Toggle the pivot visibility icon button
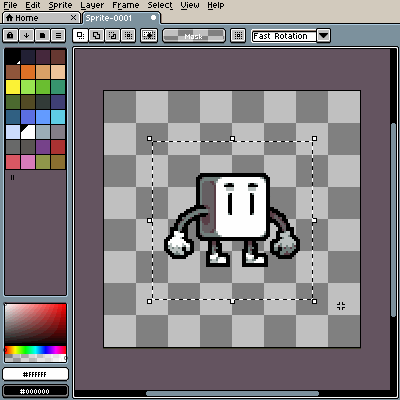 coord(238,35)
